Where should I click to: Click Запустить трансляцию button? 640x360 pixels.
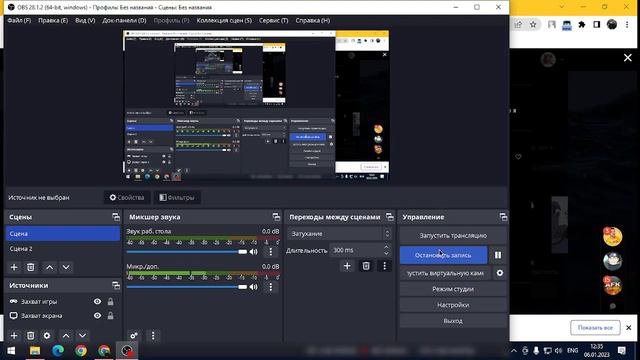(453, 236)
